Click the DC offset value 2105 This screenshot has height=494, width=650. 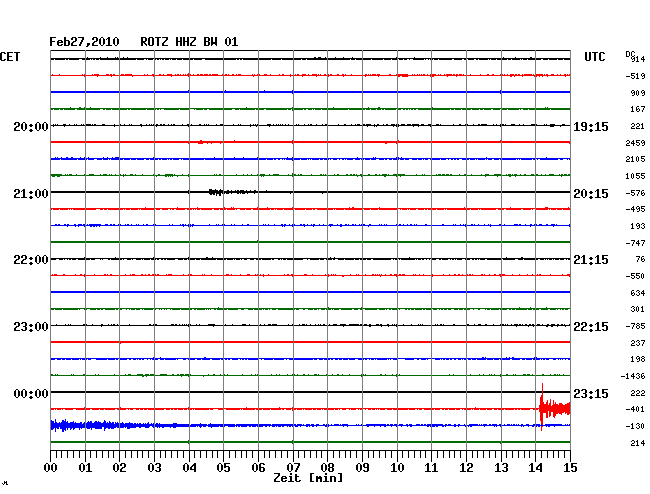tap(635, 159)
